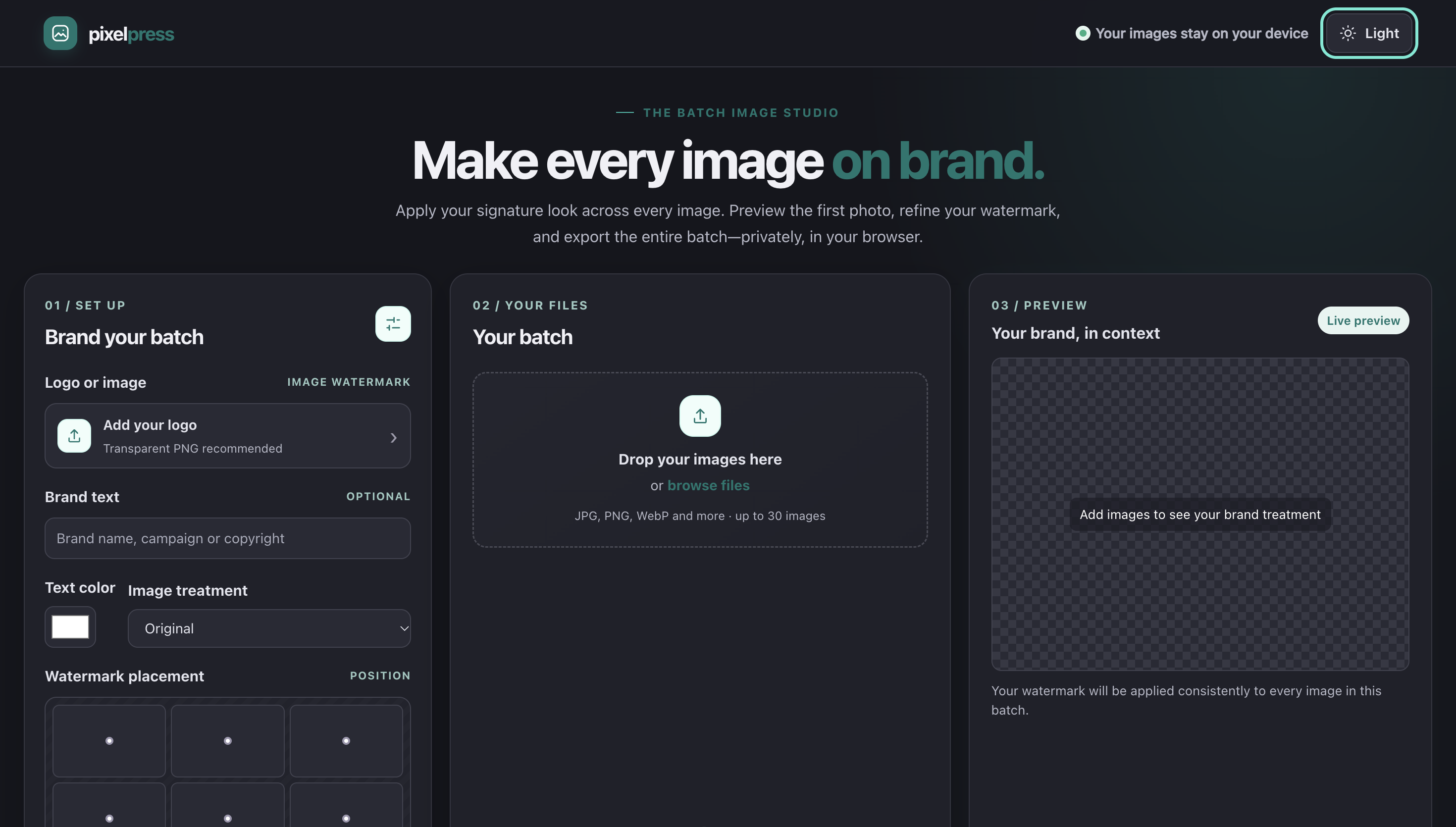Click the IMAGE WATERMARK label
Image resolution: width=1456 pixels, height=827 pixels.
pyautogui.click(x=349, y=382)
